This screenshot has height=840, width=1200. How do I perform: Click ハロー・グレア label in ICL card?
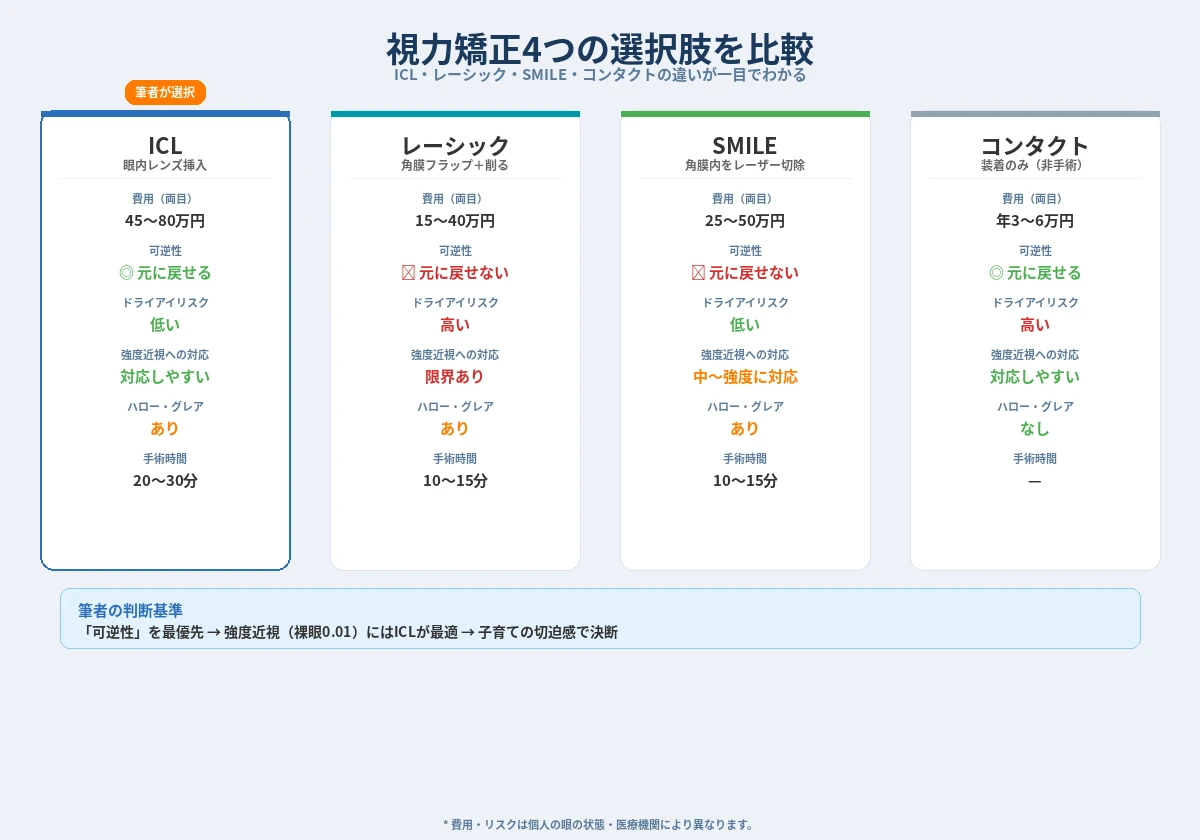click(x=165, y=407)
